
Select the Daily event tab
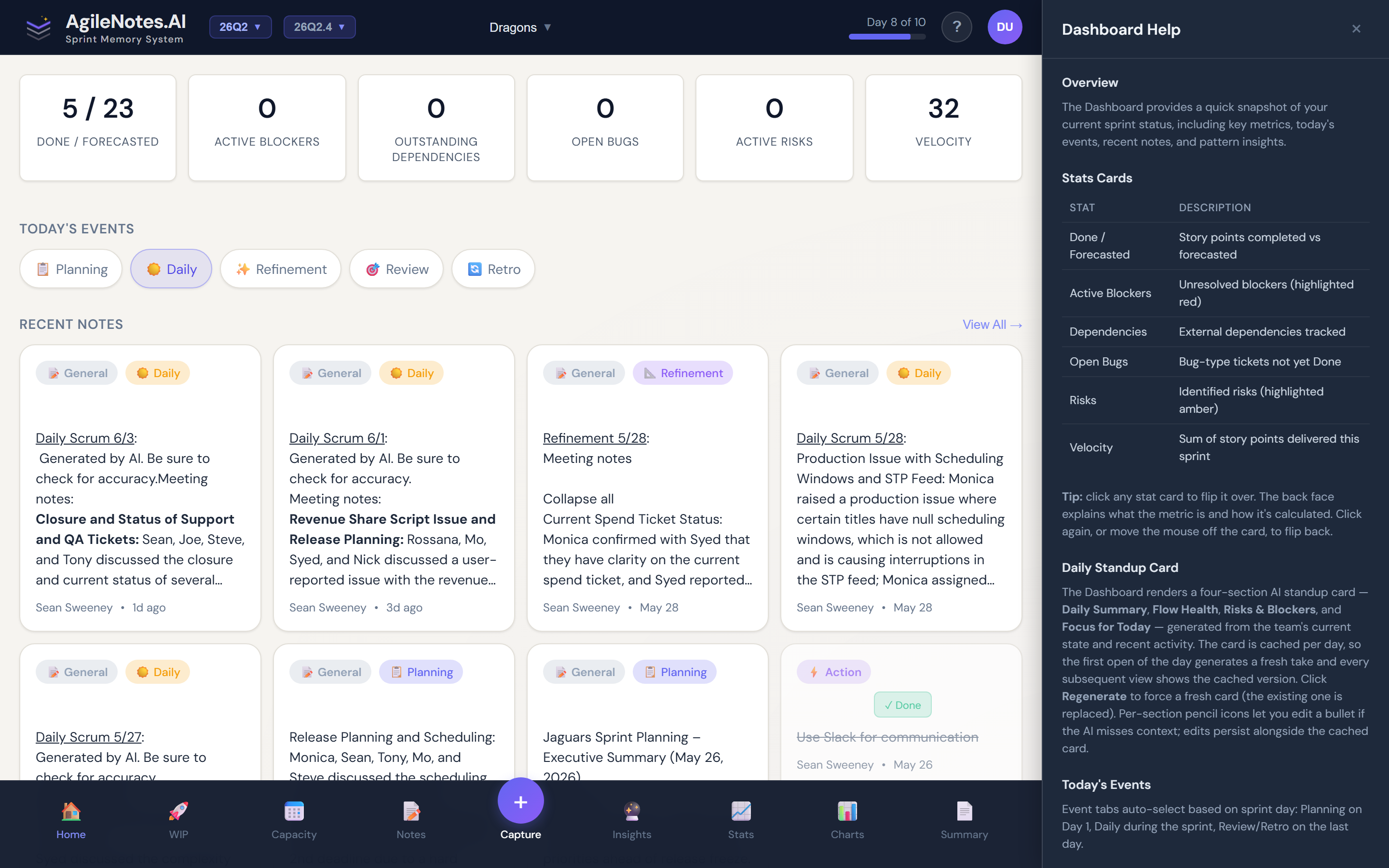click(x=171, y=269)
